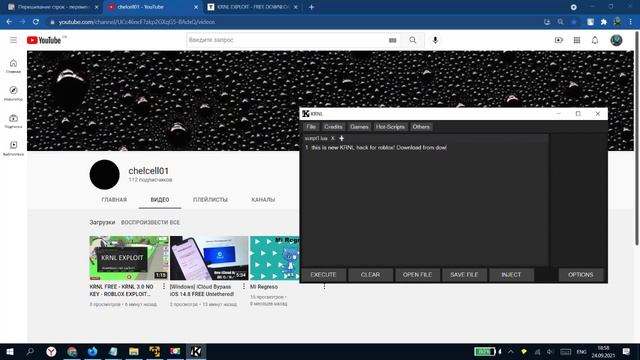Open YouTube account avatar menu
This screenshot has width=640, height=360.
(x=616, y=40)
